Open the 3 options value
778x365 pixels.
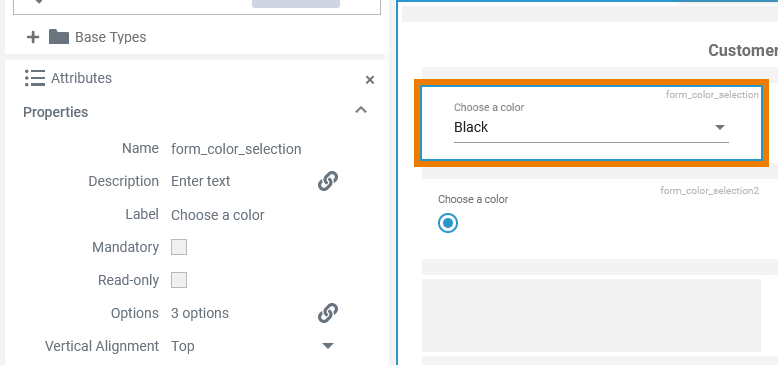200,313
